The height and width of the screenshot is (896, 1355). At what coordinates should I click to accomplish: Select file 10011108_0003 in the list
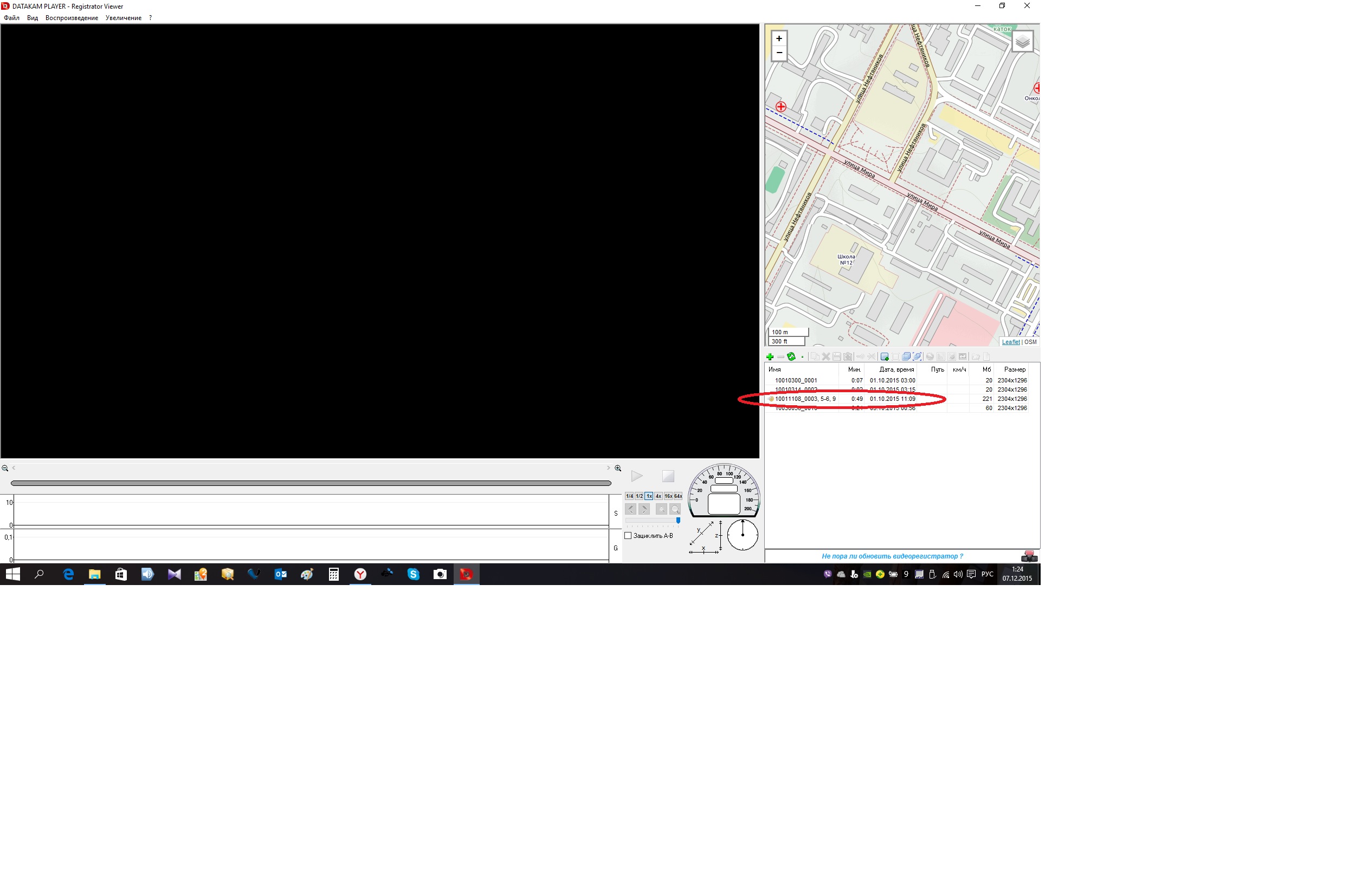click(805, 399)
